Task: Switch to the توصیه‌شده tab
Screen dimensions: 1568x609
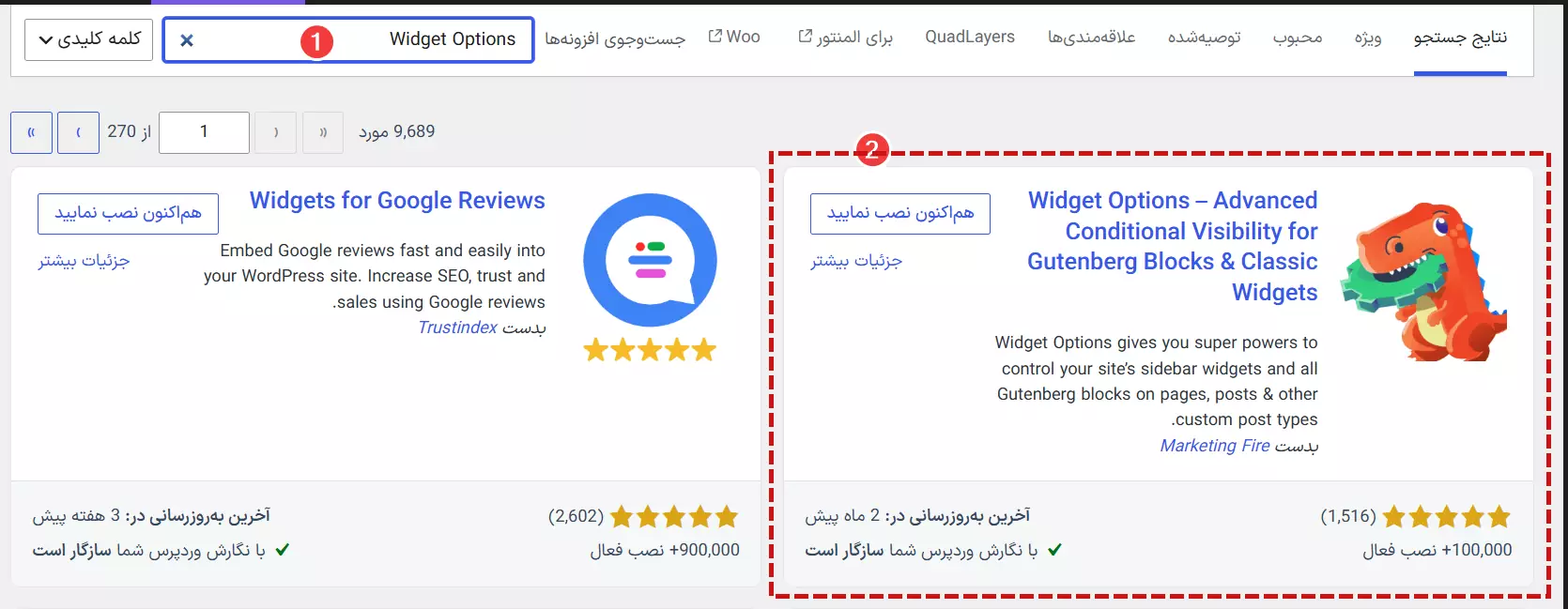Action: [x=1205, y=38]
